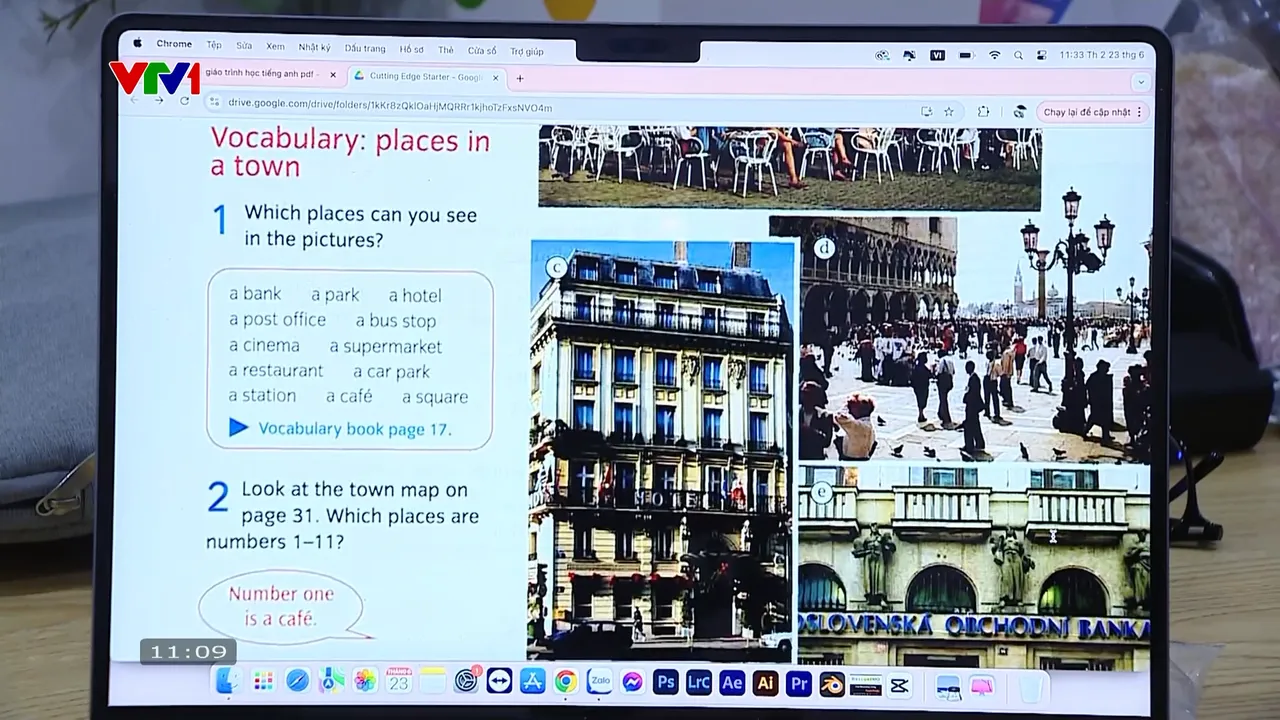Open Messenger in the dock
This screenshot has width=1280, height=720.
click(x=632, y=682)
